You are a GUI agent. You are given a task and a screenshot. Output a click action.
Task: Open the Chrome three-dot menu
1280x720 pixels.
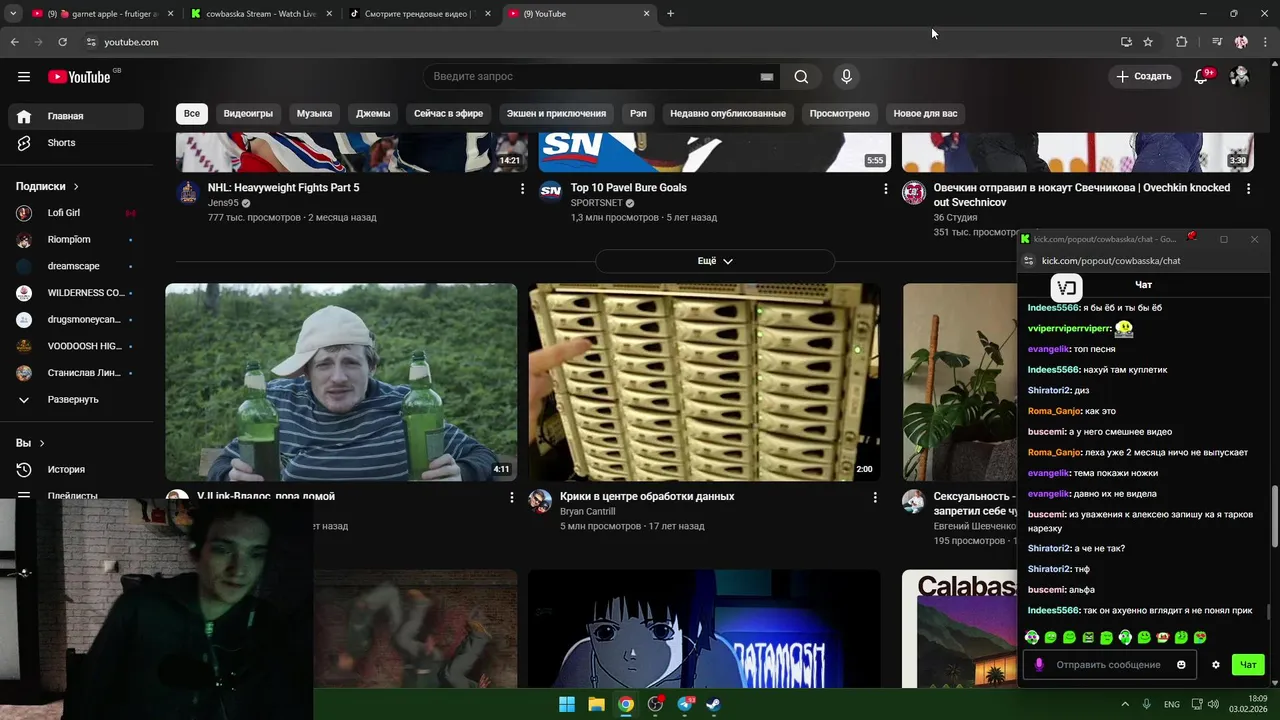pos(1264,42)
